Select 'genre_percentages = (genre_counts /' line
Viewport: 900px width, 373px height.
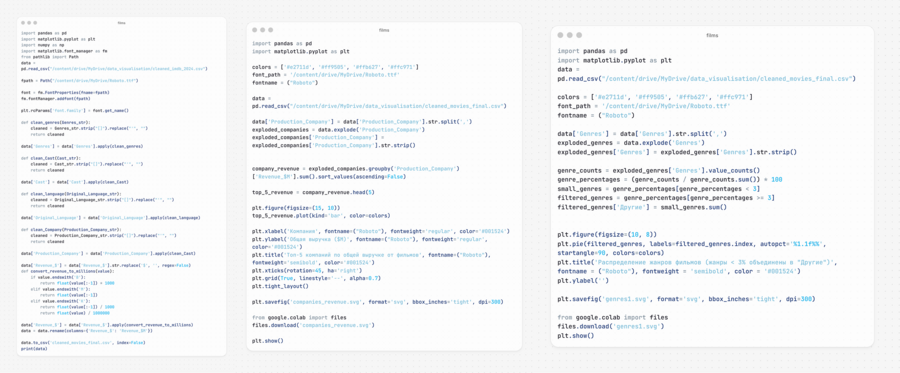click(x=670, y=180)
